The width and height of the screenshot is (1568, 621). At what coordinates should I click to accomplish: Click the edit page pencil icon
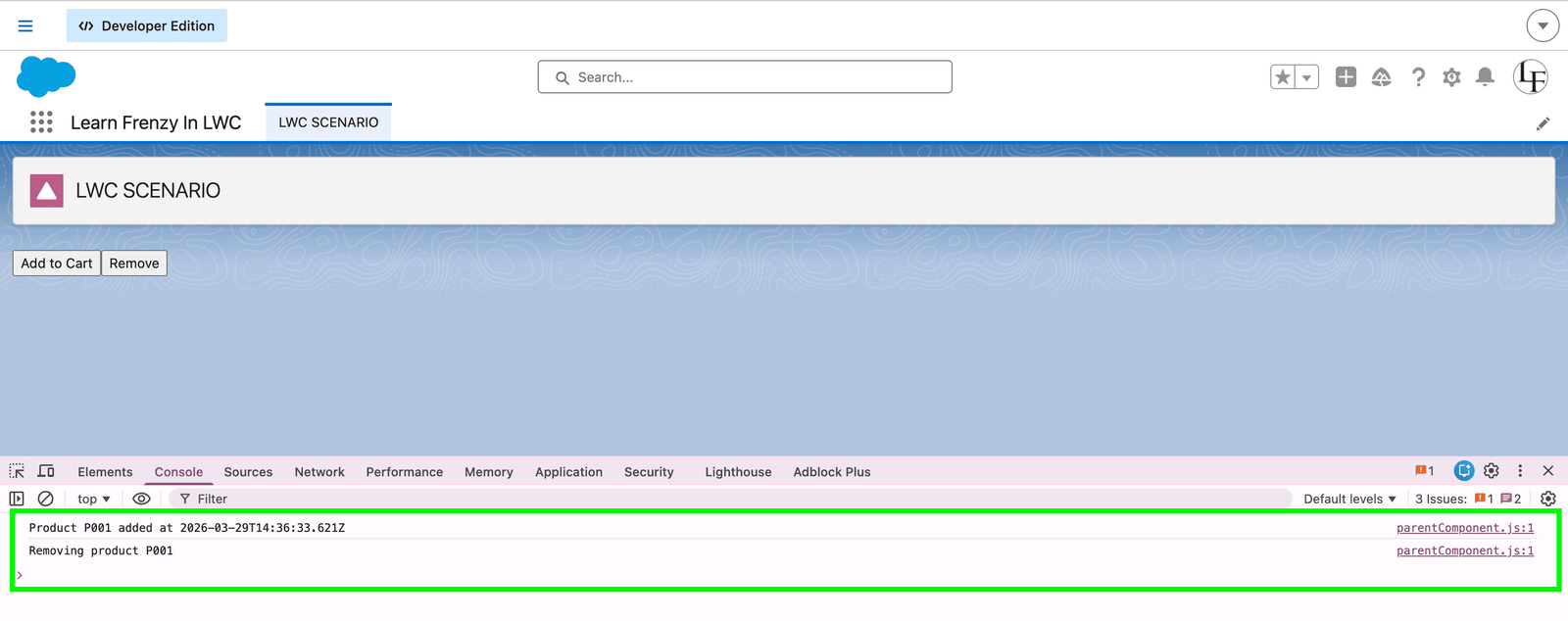[1543, 123]
